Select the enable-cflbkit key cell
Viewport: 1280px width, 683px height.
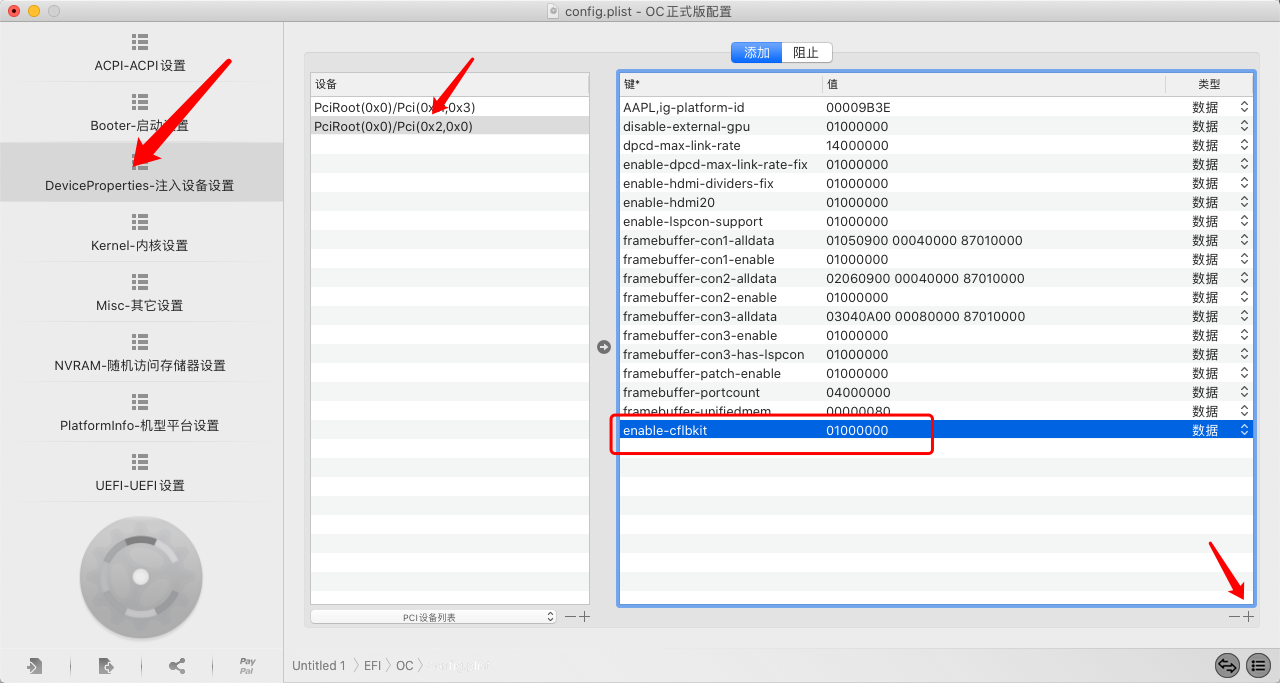pos(665,430)
